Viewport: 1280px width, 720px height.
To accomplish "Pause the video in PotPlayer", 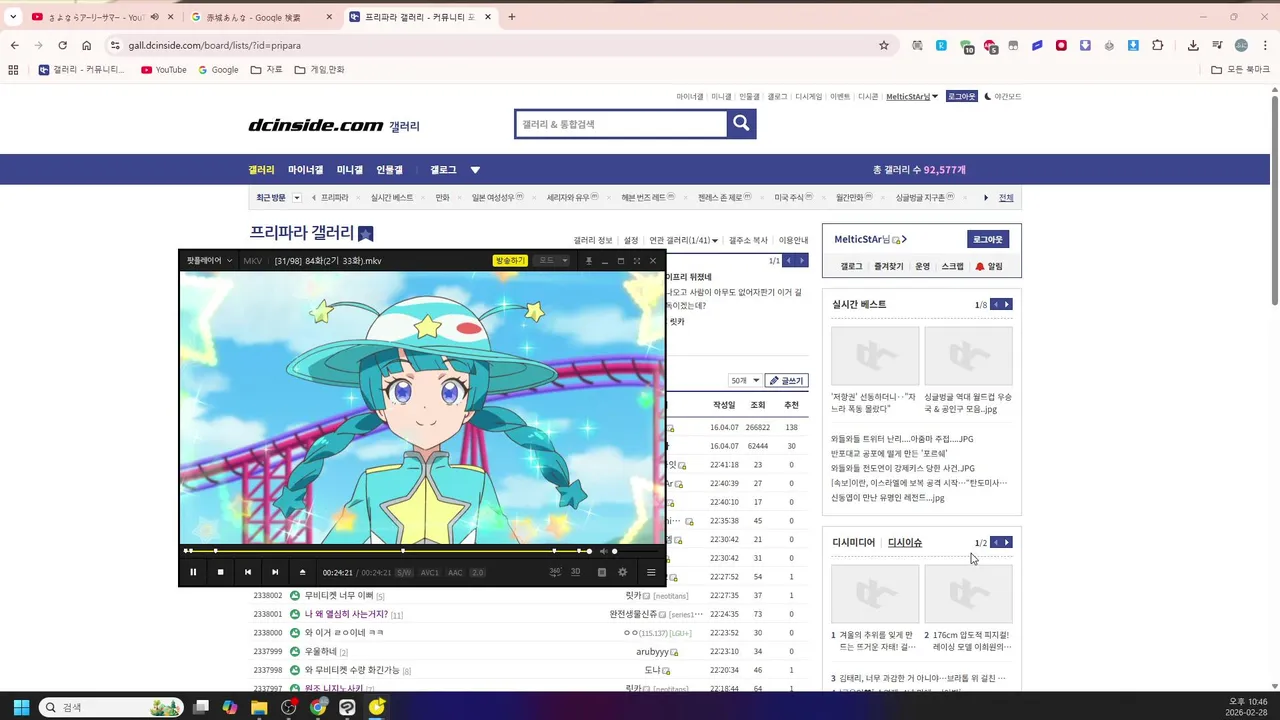I will click(193, 572).
